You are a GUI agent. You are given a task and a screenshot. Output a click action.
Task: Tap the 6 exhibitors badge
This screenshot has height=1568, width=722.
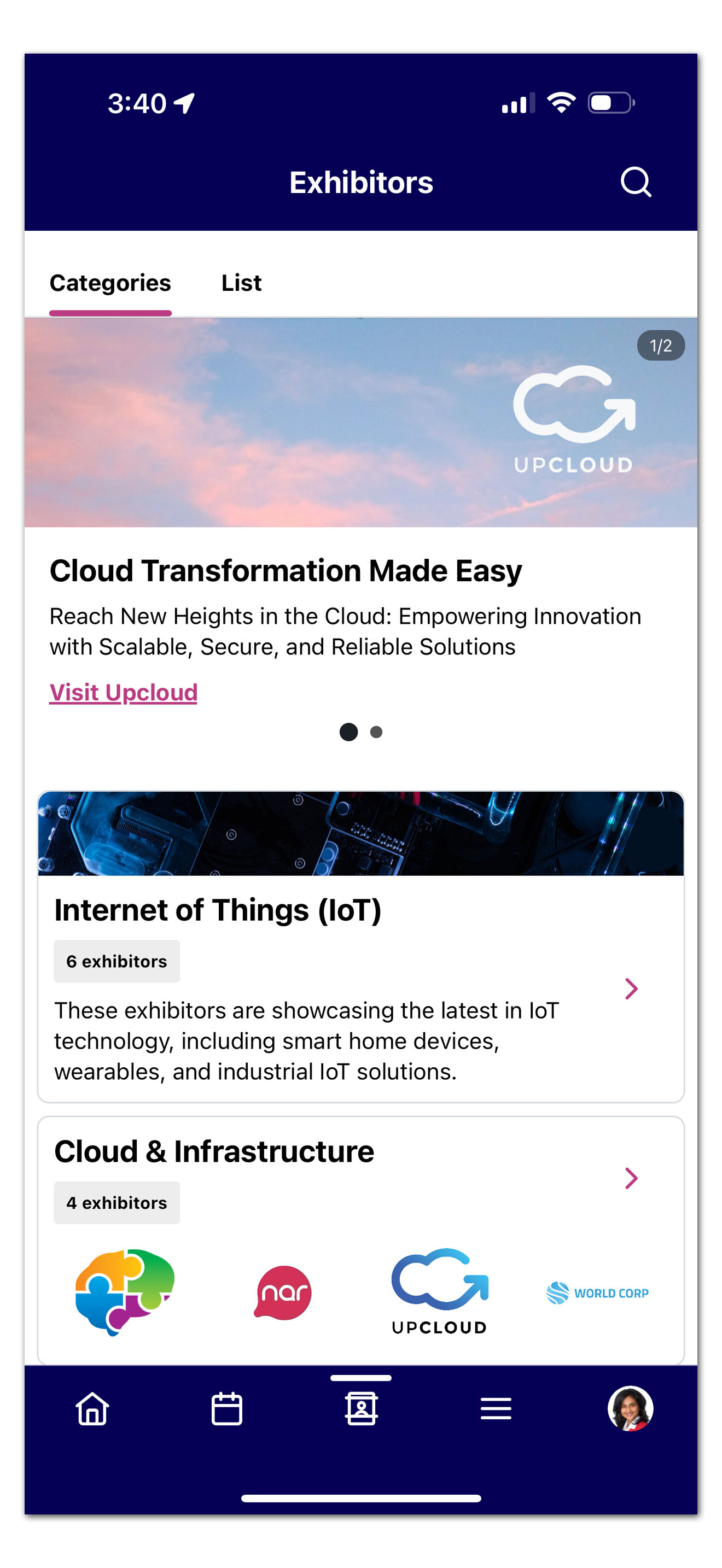click(x=117, y=961)
